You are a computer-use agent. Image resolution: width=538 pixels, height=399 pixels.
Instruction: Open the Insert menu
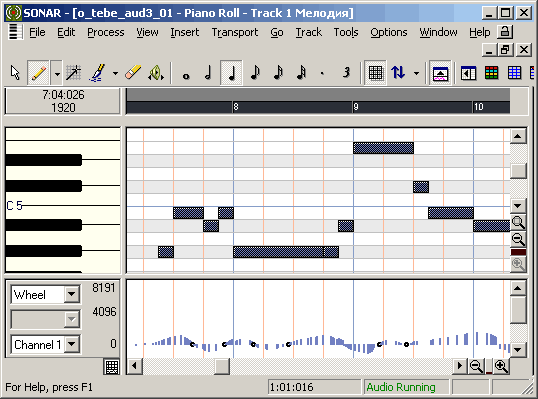(185, 32)
